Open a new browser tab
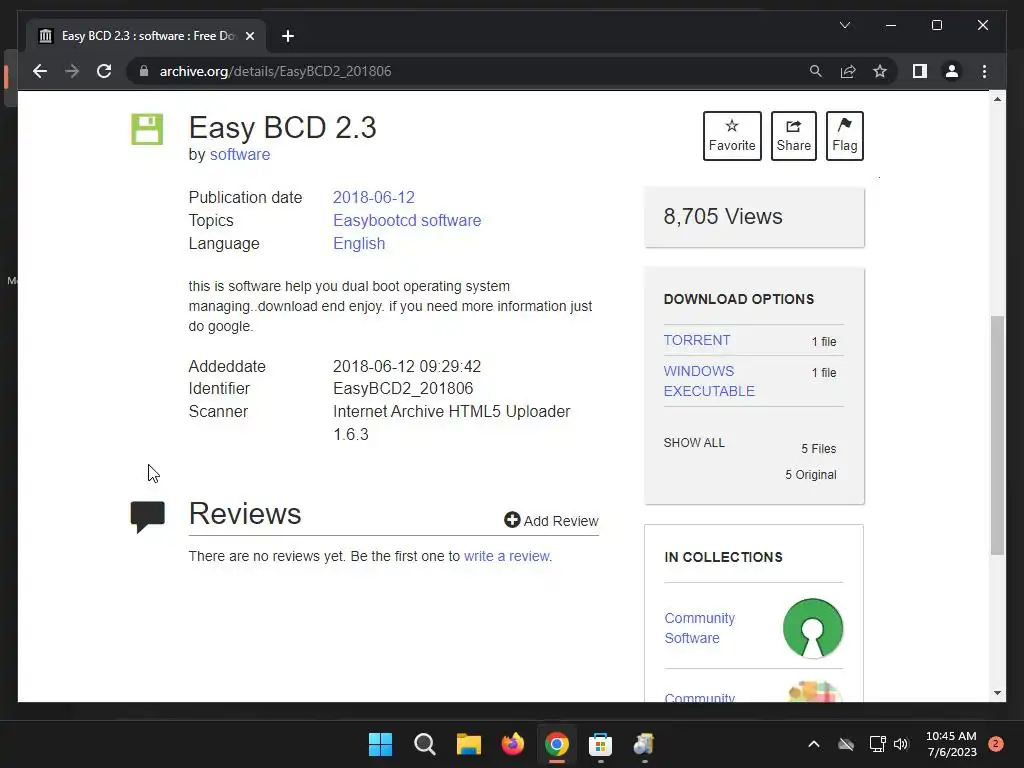 coord(288,36)
